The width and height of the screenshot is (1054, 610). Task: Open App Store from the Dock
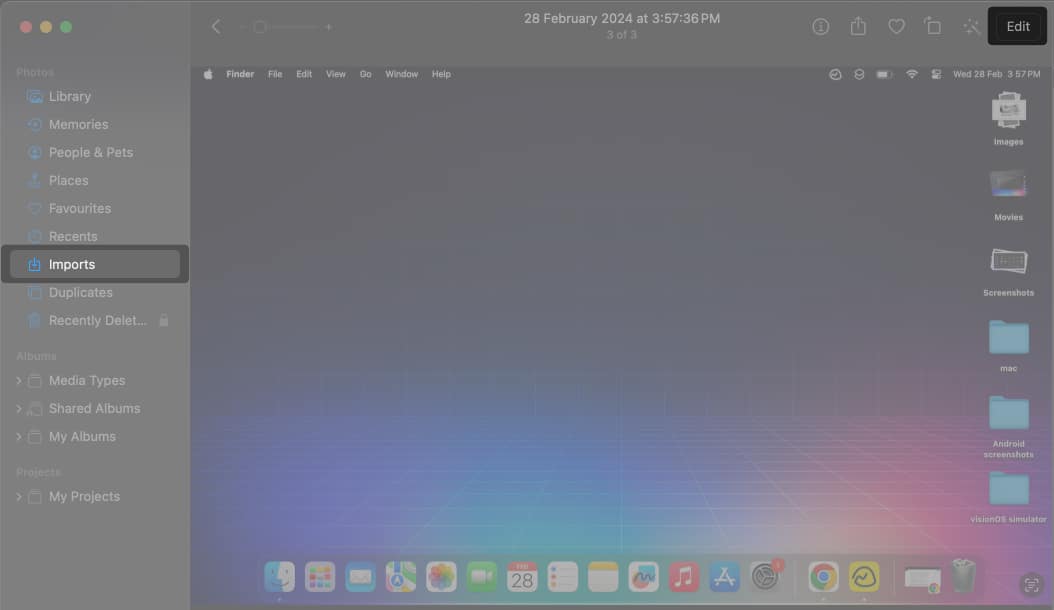coord(724,577)
